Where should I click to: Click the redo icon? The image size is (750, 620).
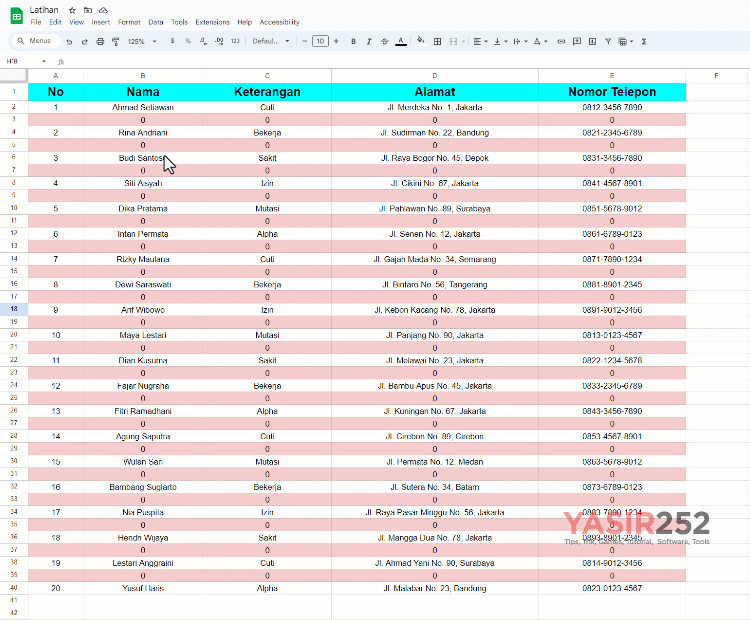85,42
